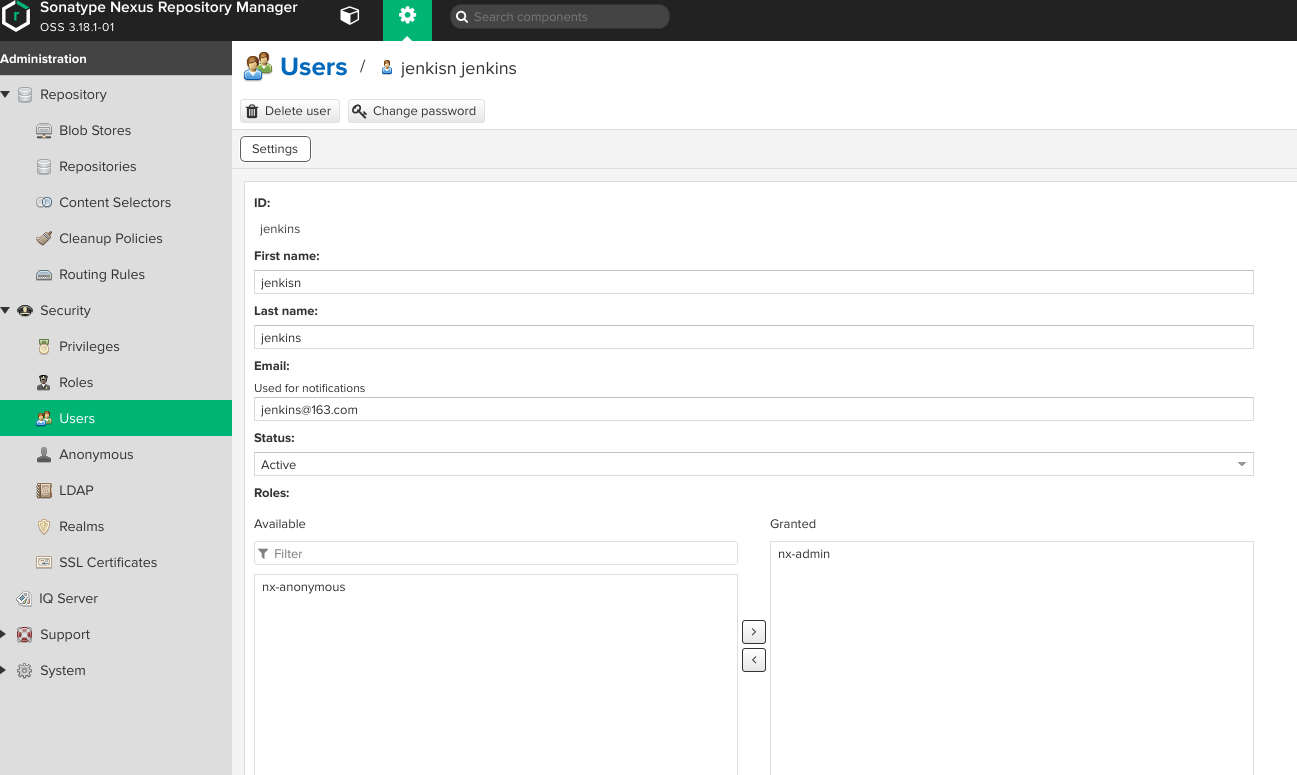Open Content Selectors page

click(x=116, y=203)
